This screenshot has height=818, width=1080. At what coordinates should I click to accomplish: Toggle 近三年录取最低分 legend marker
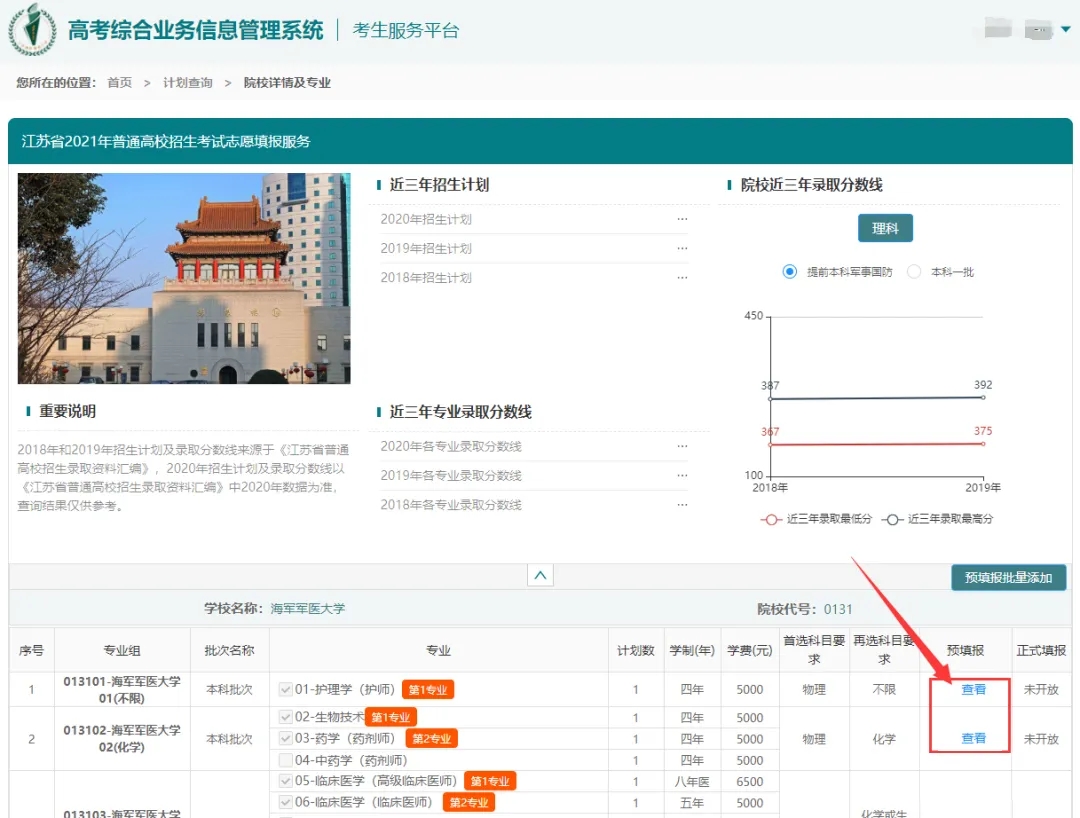[x=771, y=519]
